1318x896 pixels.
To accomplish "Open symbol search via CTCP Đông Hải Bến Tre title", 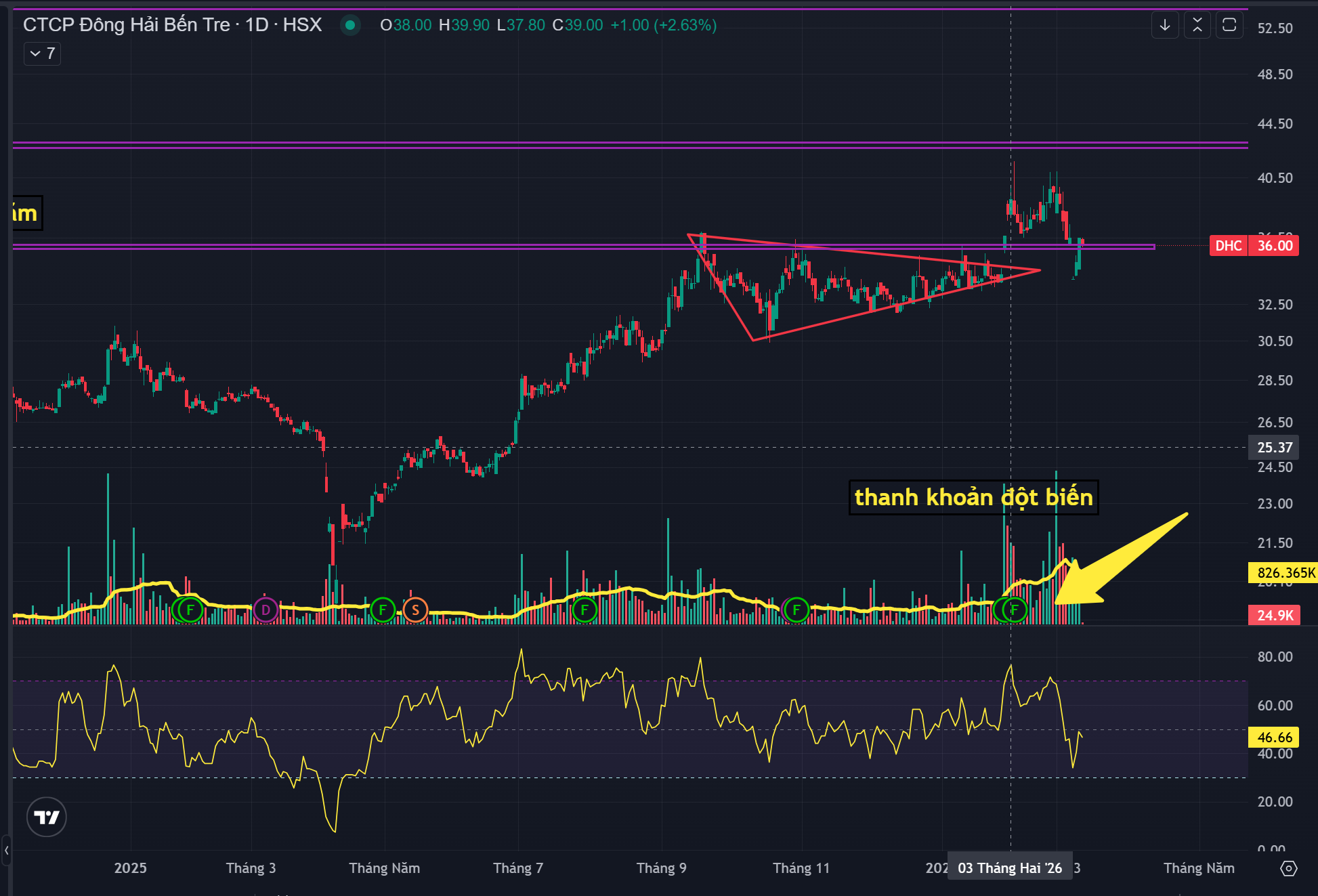I will point(126,25).
